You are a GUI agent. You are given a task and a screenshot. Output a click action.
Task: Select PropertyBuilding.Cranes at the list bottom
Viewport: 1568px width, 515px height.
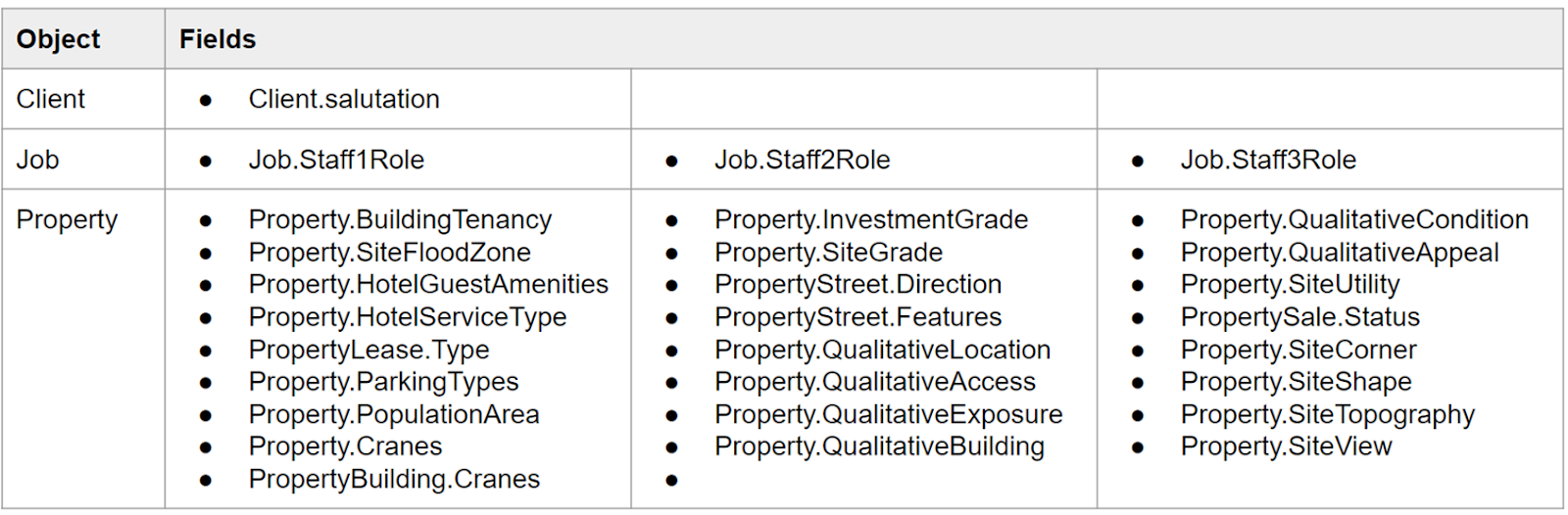click(x=394, y=479)
